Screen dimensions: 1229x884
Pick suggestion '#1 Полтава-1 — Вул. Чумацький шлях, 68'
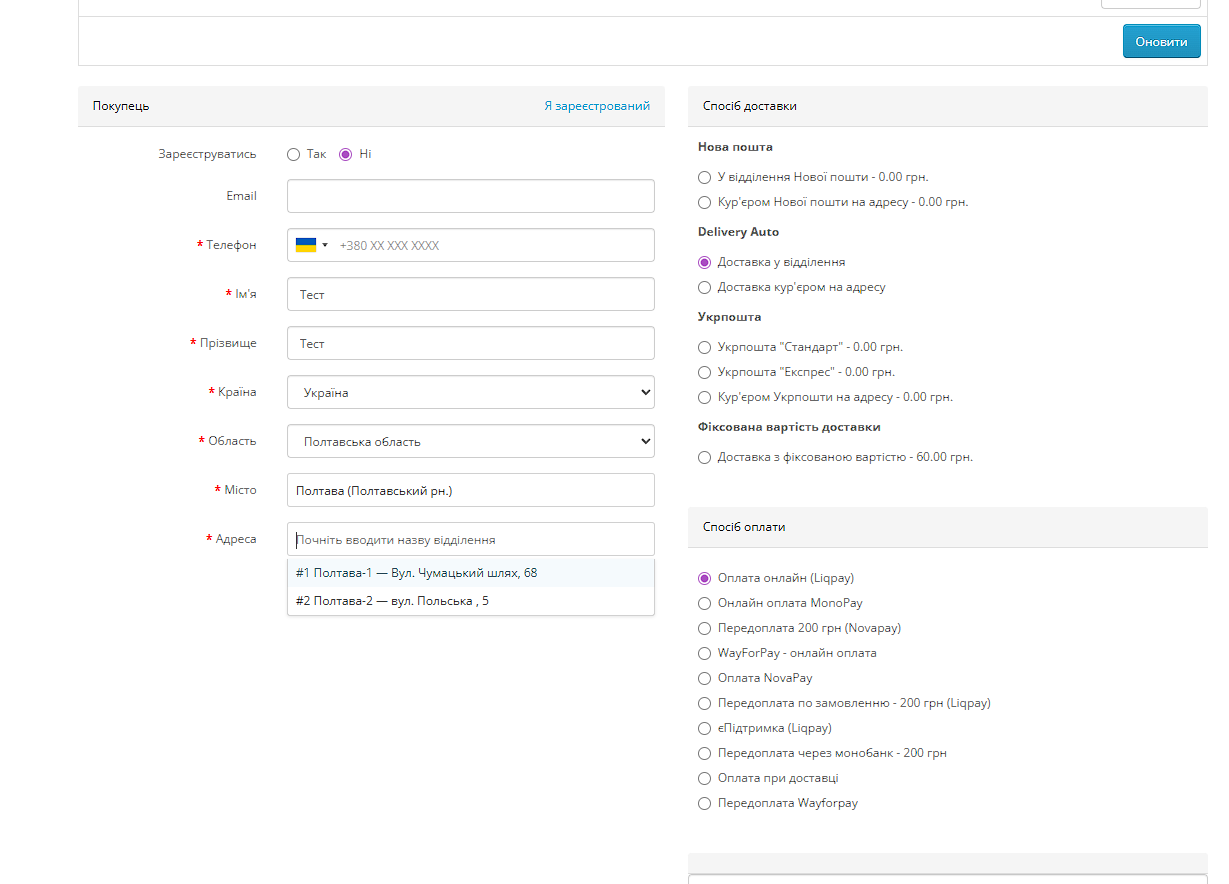click(471, 573)
